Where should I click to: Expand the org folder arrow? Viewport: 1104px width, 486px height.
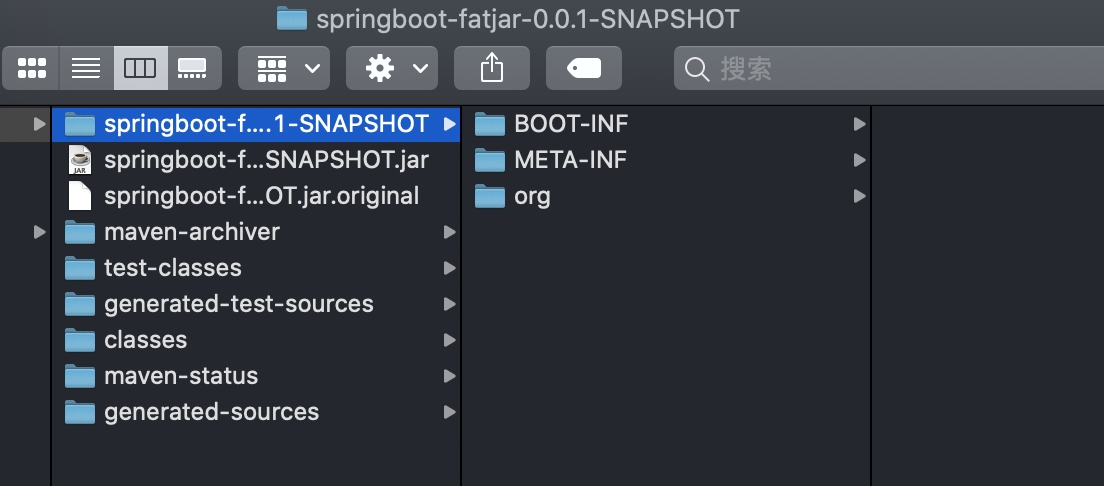tap(859, 196)
